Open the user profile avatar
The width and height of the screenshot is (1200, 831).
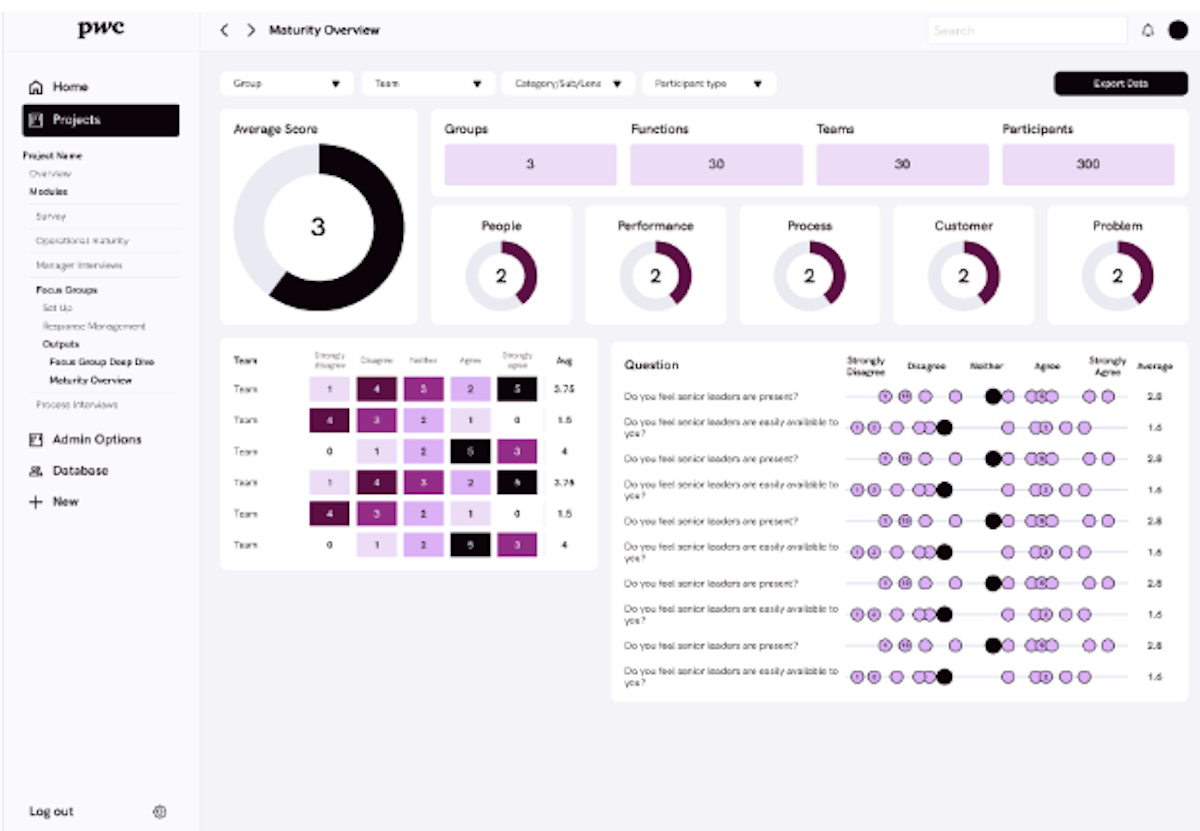(1178, 31)
